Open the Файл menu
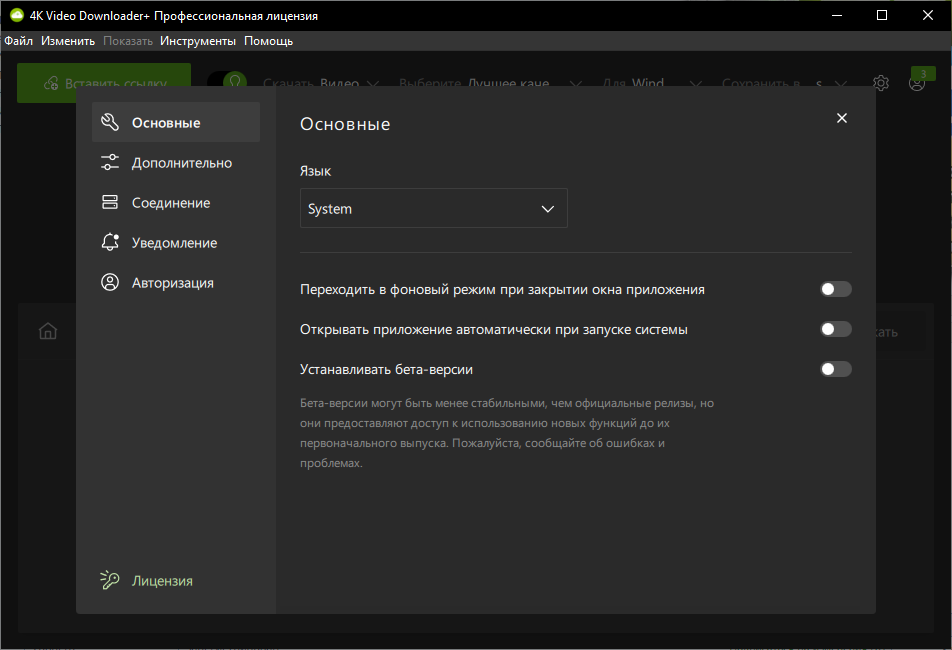 click(x=19, y=41)
